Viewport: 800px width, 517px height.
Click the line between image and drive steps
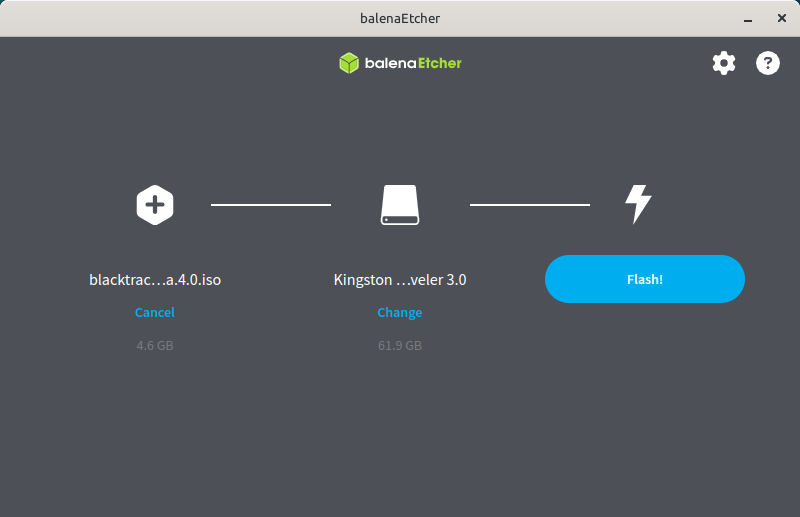coord(270,205)
